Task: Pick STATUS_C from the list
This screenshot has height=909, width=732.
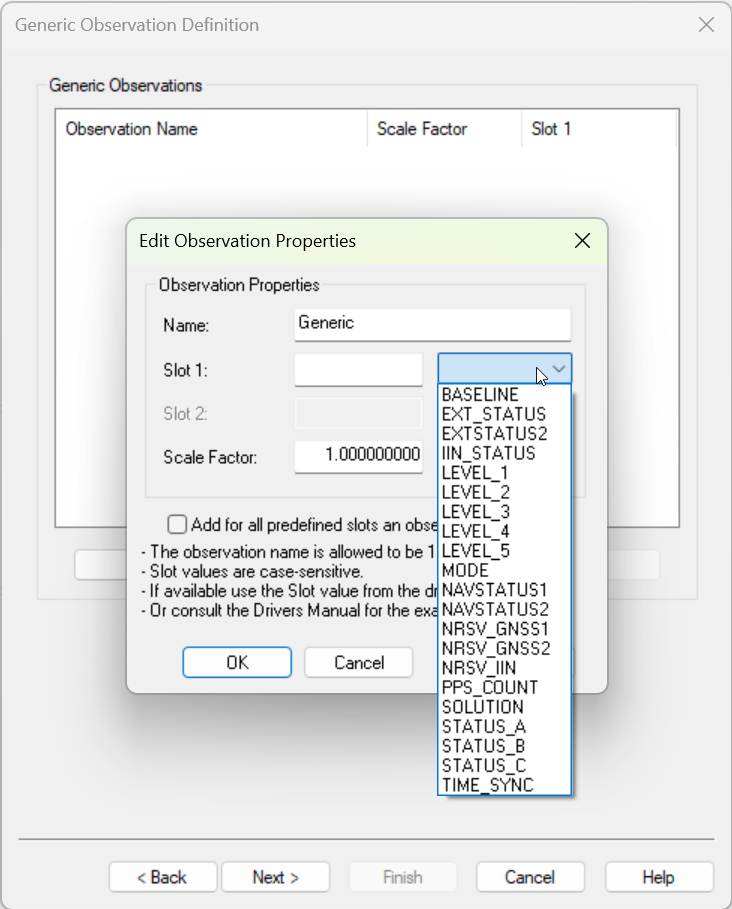Action: 504,766
